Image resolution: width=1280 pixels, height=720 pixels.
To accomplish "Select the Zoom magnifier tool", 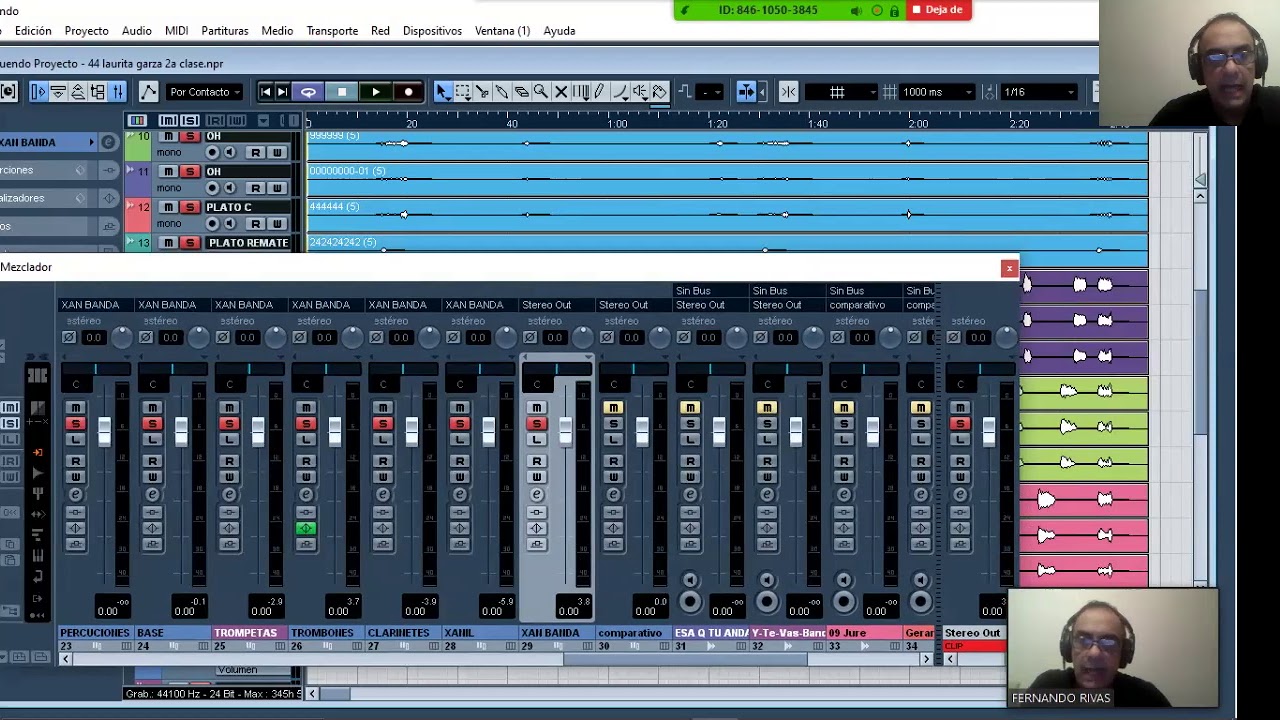I will [541, 92].
